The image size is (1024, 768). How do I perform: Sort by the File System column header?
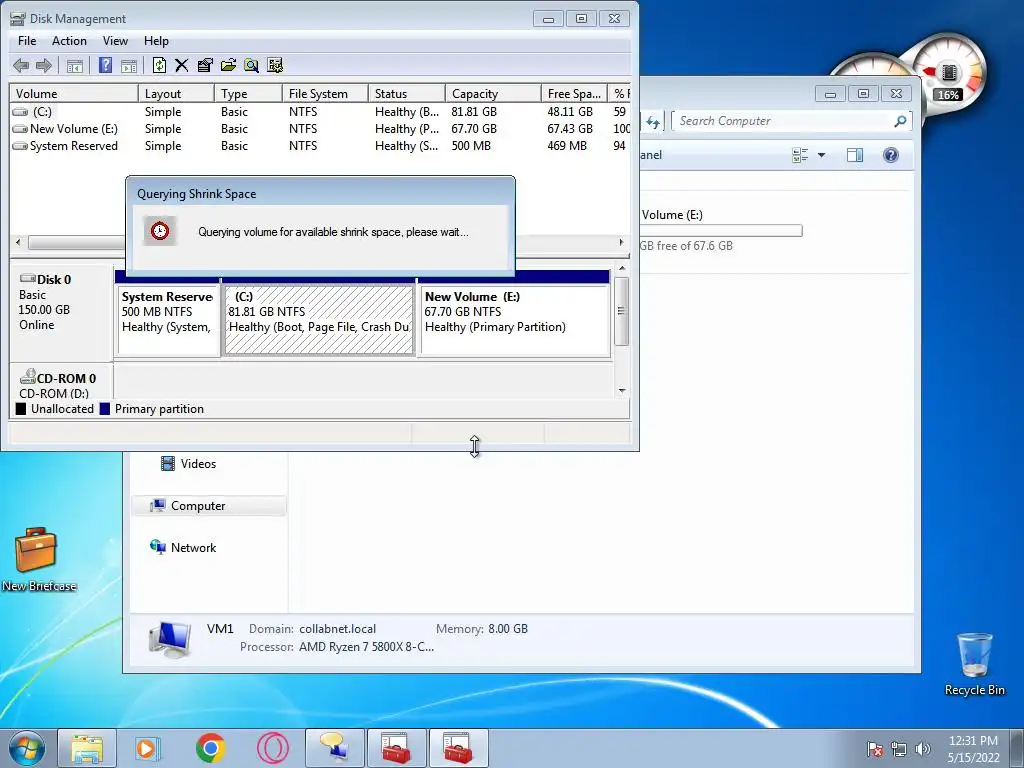[325, 93]
